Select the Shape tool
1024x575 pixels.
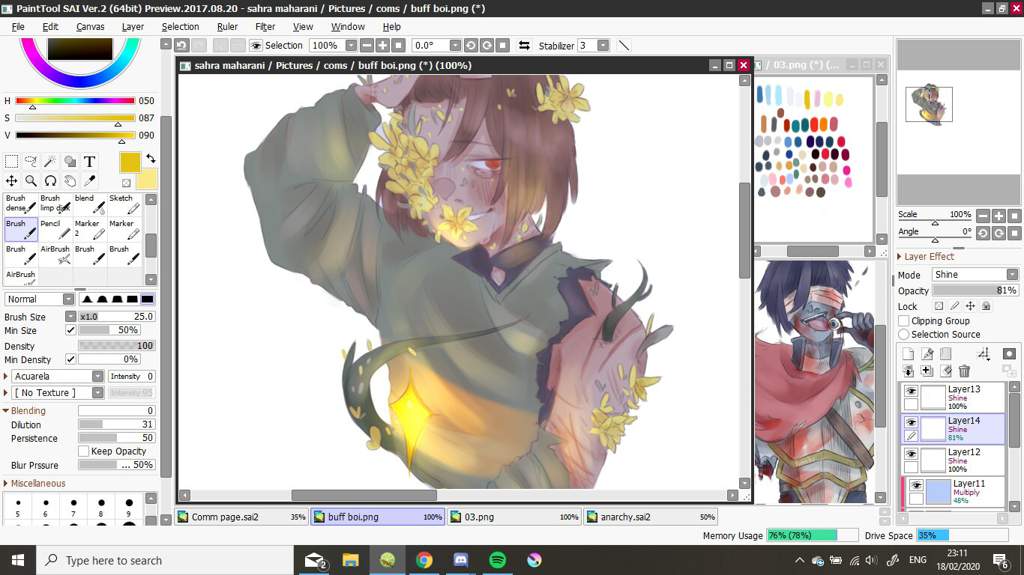[70, 161]
